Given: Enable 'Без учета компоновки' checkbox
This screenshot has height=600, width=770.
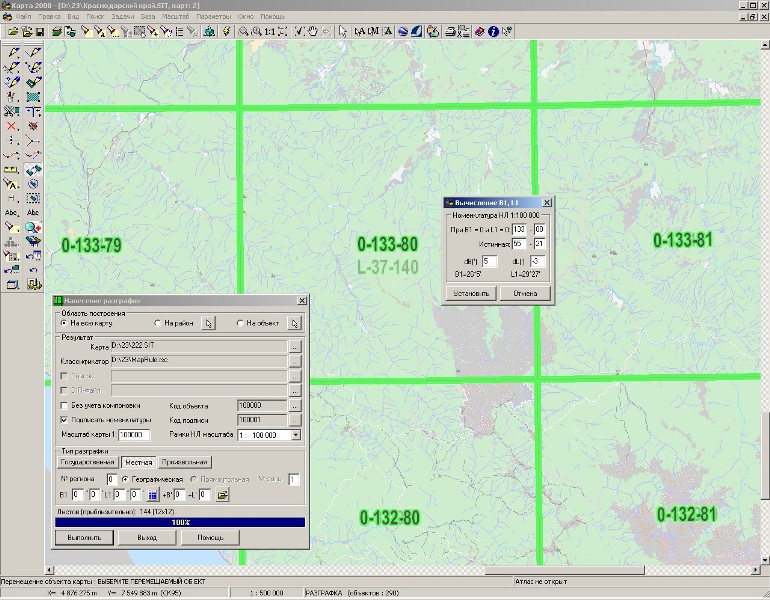Looking at the screenshot, I should pyautogui.click(x=64, y=405).
